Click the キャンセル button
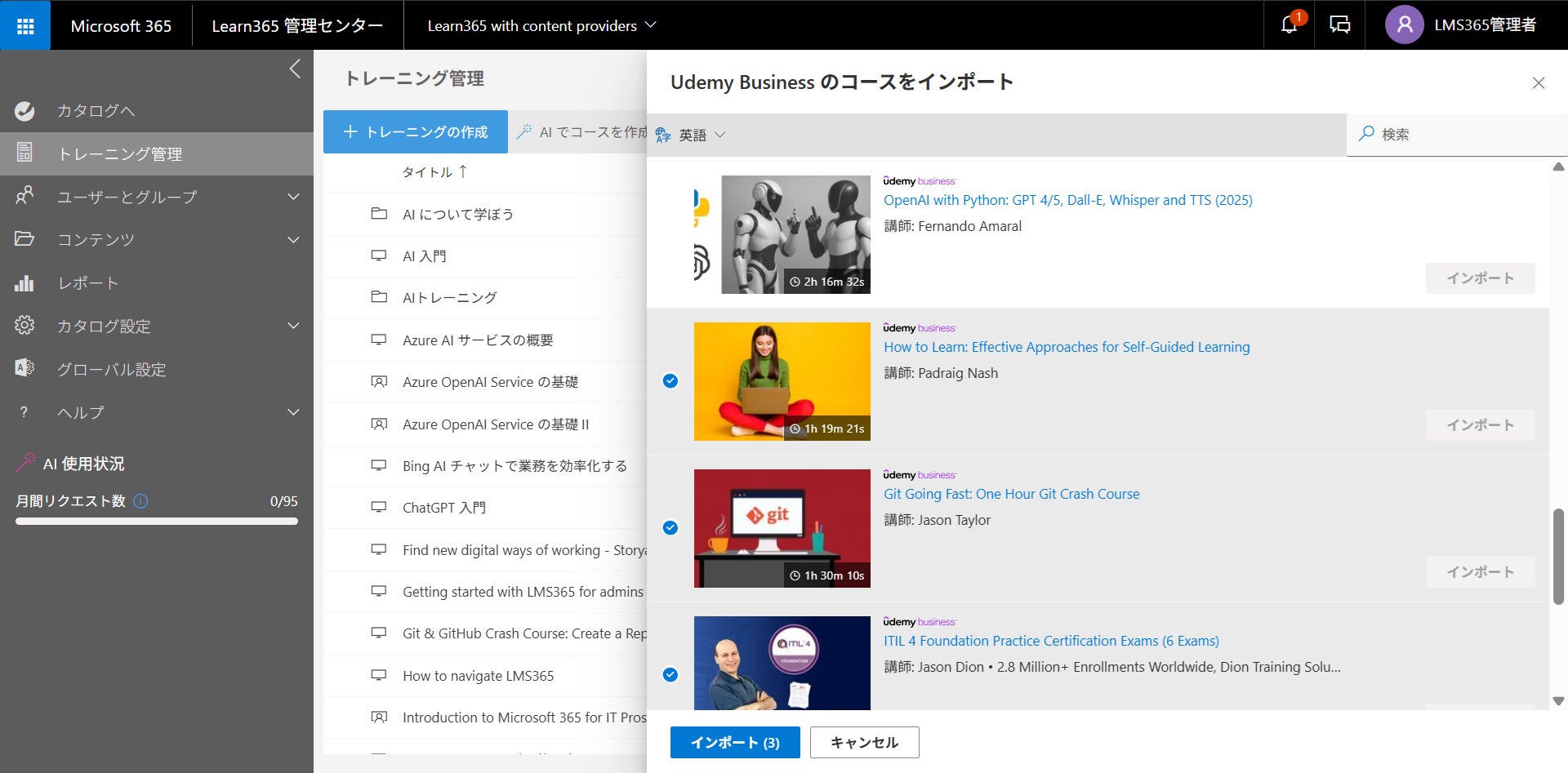The width and height of the screenshot is (1568, 773). (x=864, y=743)
